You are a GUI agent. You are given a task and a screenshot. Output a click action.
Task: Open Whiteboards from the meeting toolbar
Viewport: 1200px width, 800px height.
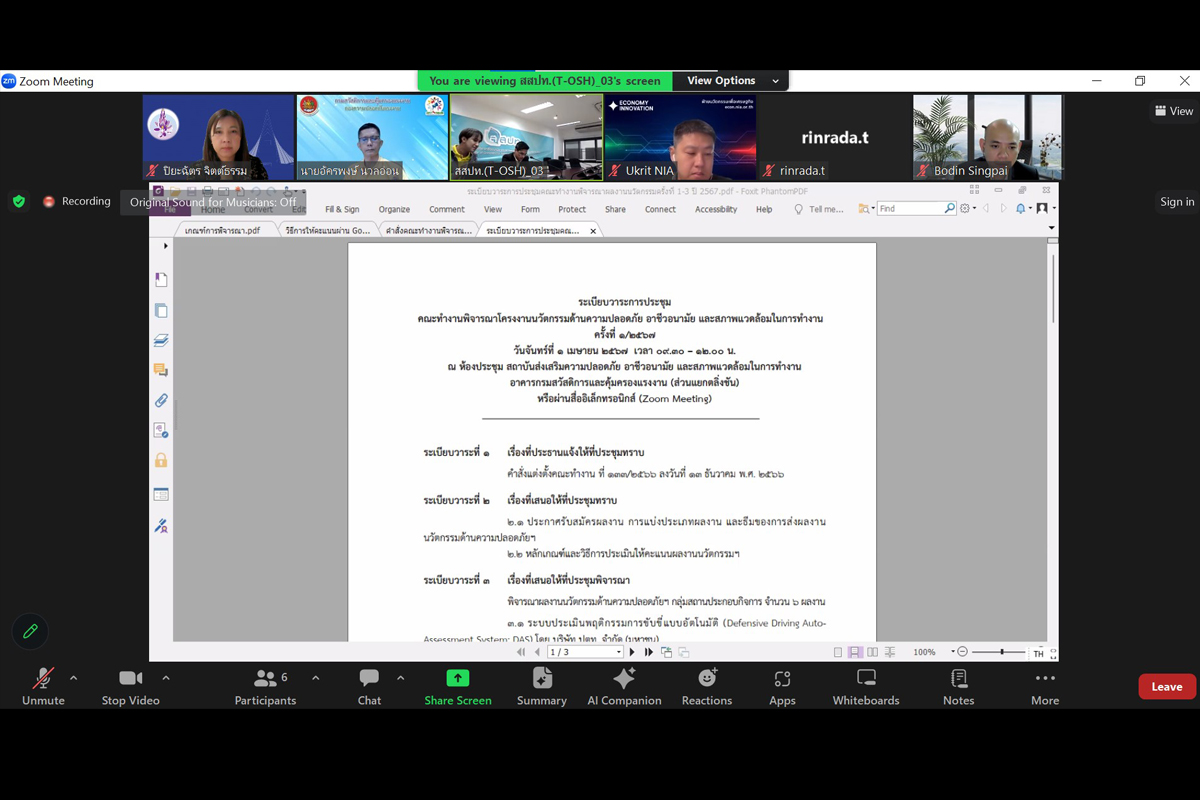[866, 686]
